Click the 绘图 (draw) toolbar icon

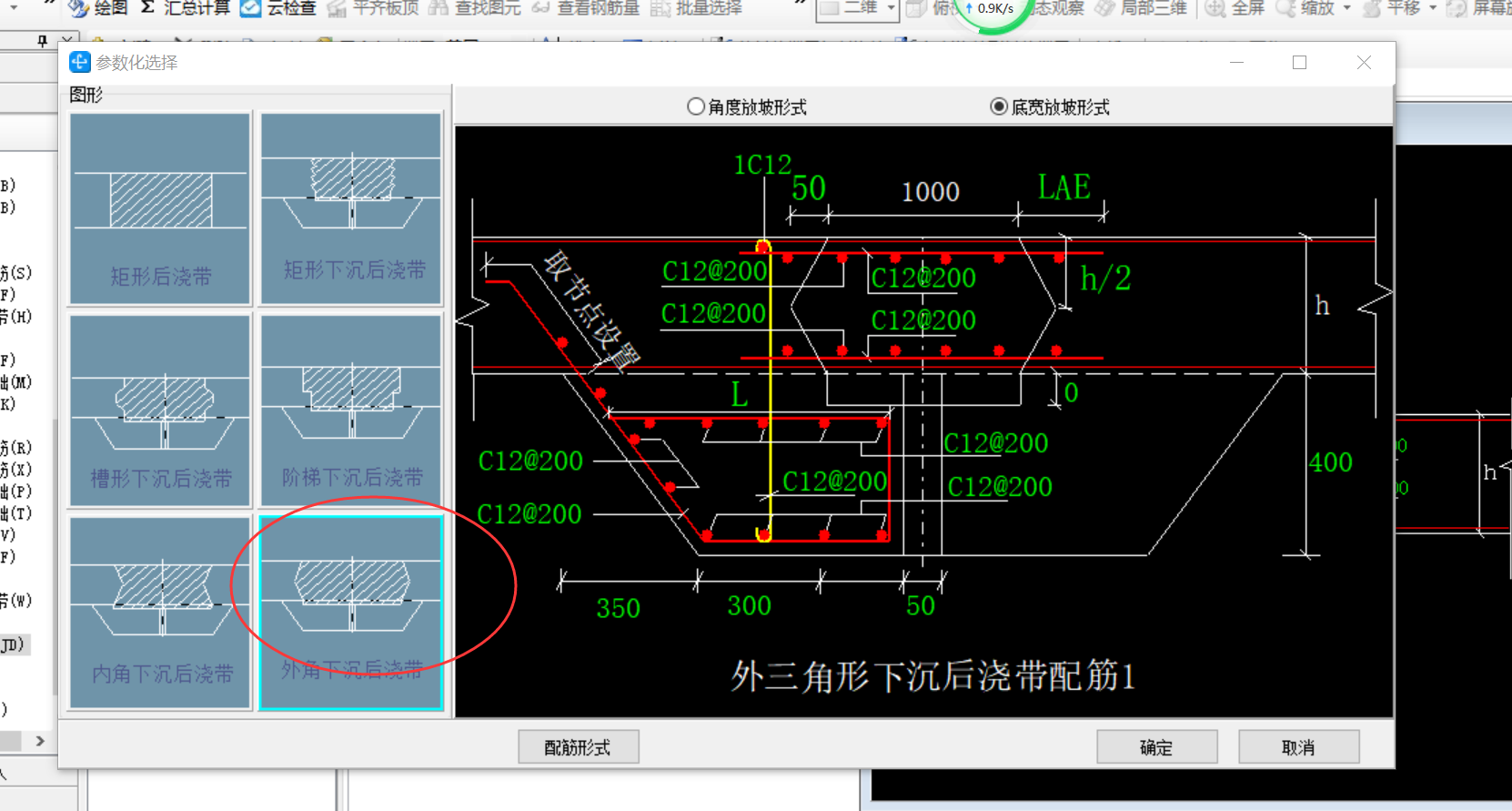[x=79, y=8]
